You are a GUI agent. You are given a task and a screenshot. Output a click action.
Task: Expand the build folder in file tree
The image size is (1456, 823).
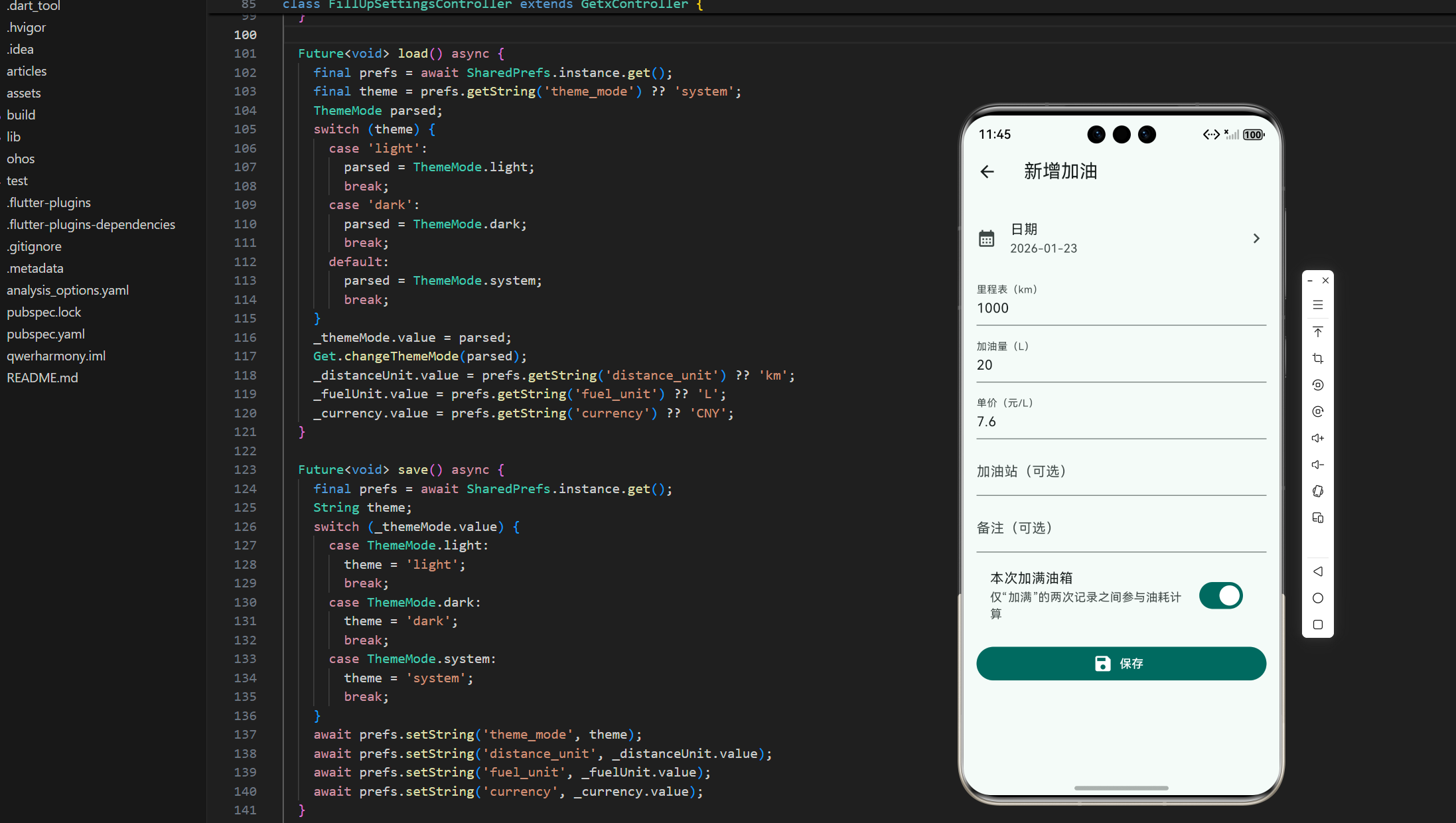click(21, 115)
